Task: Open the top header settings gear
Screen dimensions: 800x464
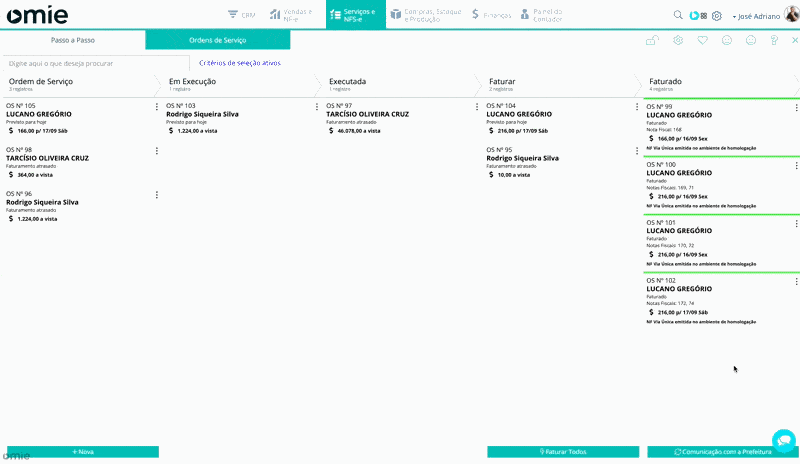Action: (x=716, y=16)
